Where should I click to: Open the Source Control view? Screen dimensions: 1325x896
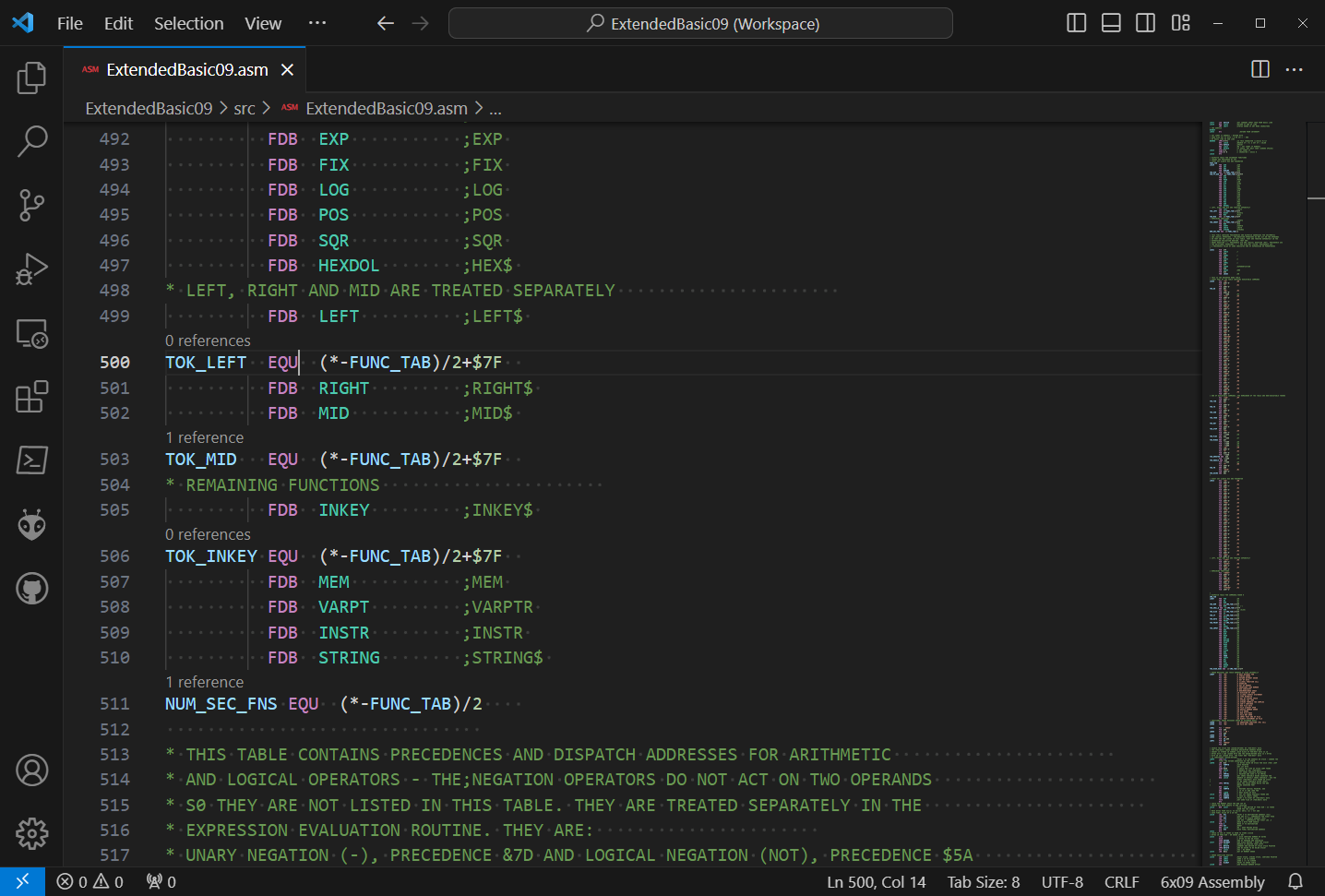[x=31, y=205]
